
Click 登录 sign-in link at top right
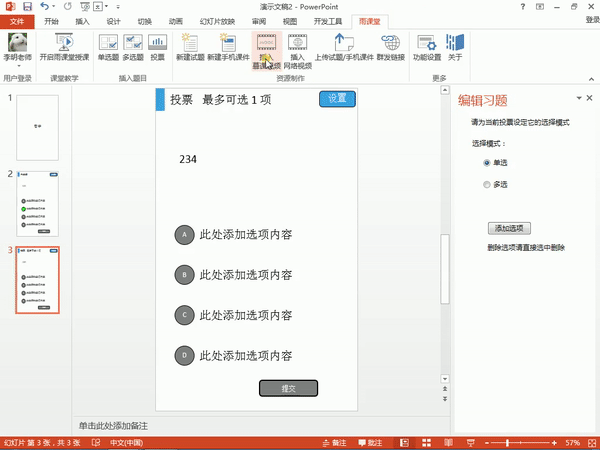pyautogui.click(x=593, y=20)
